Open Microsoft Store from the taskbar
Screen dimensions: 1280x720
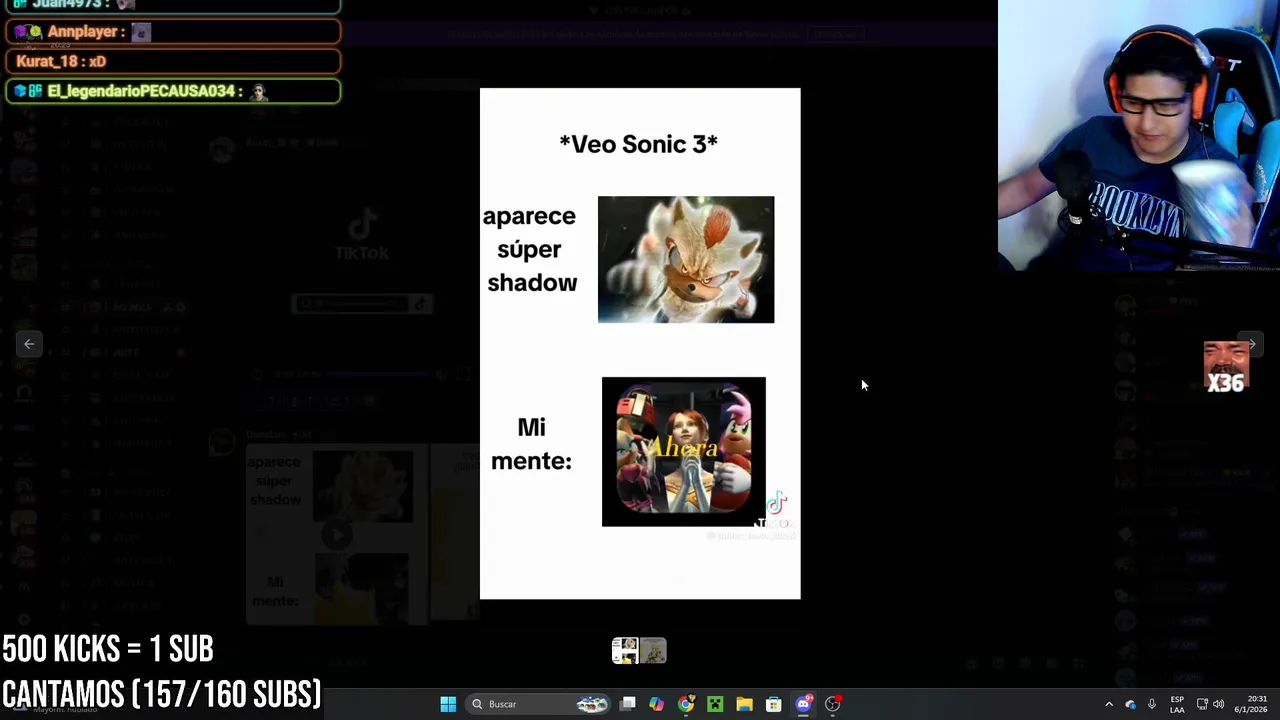tap(773, 704)
